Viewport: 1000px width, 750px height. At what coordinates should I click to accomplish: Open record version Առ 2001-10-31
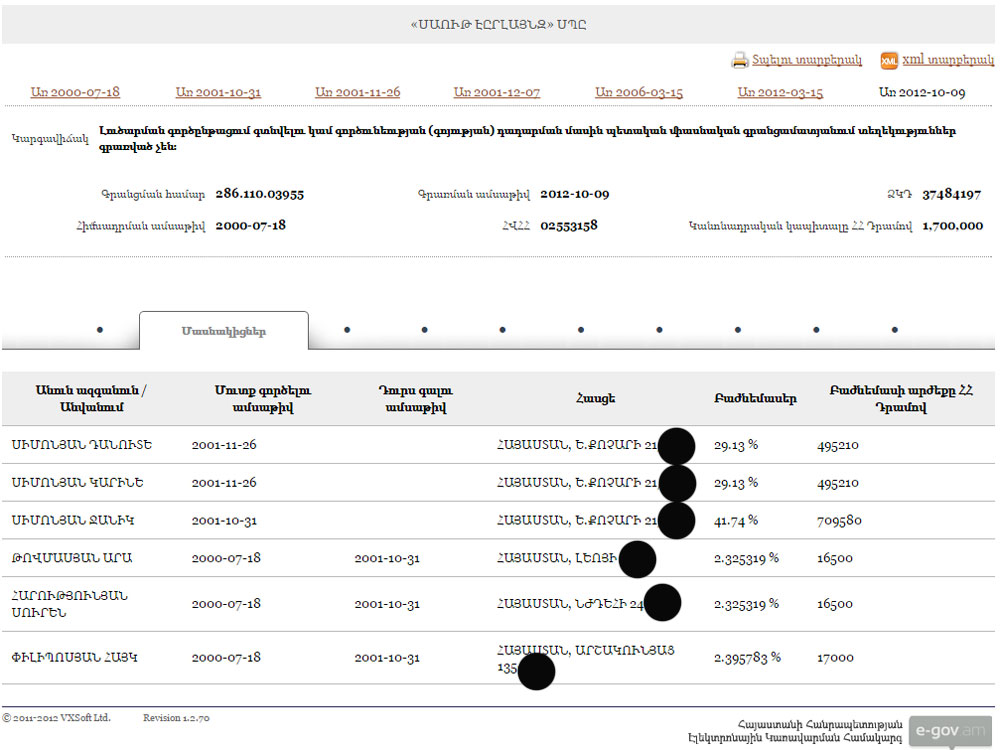pyautogui.click(x=218, y=92)
